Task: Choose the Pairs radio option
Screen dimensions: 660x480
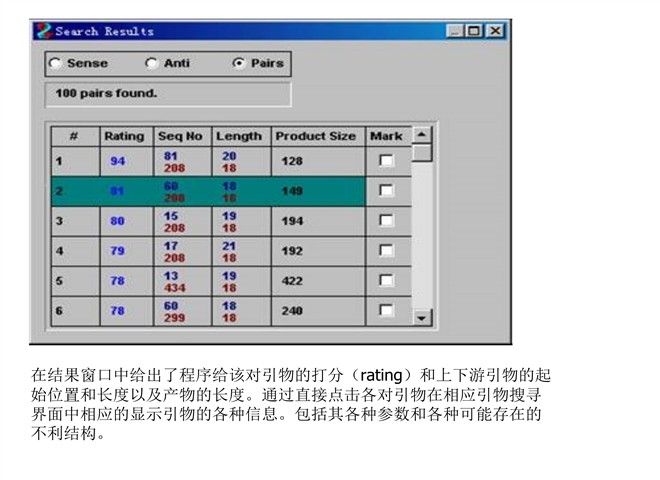Action: click(239, 63)
